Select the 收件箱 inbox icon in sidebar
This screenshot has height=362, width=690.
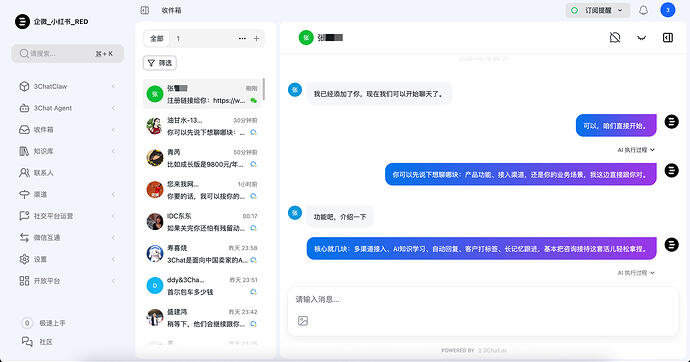click(x=24, y=130)
